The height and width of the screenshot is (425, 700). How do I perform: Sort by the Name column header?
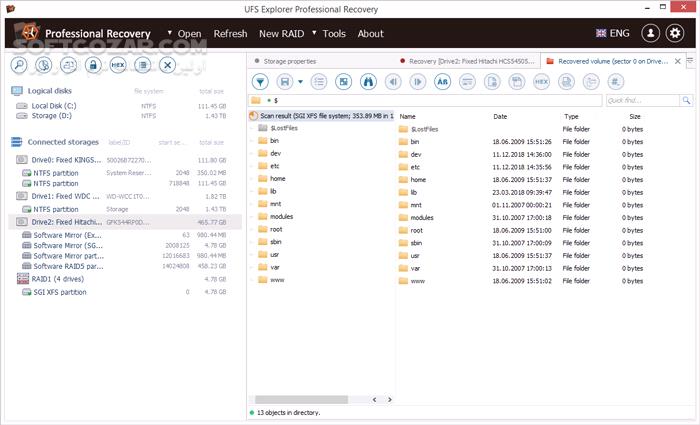(x=407, y=117)
